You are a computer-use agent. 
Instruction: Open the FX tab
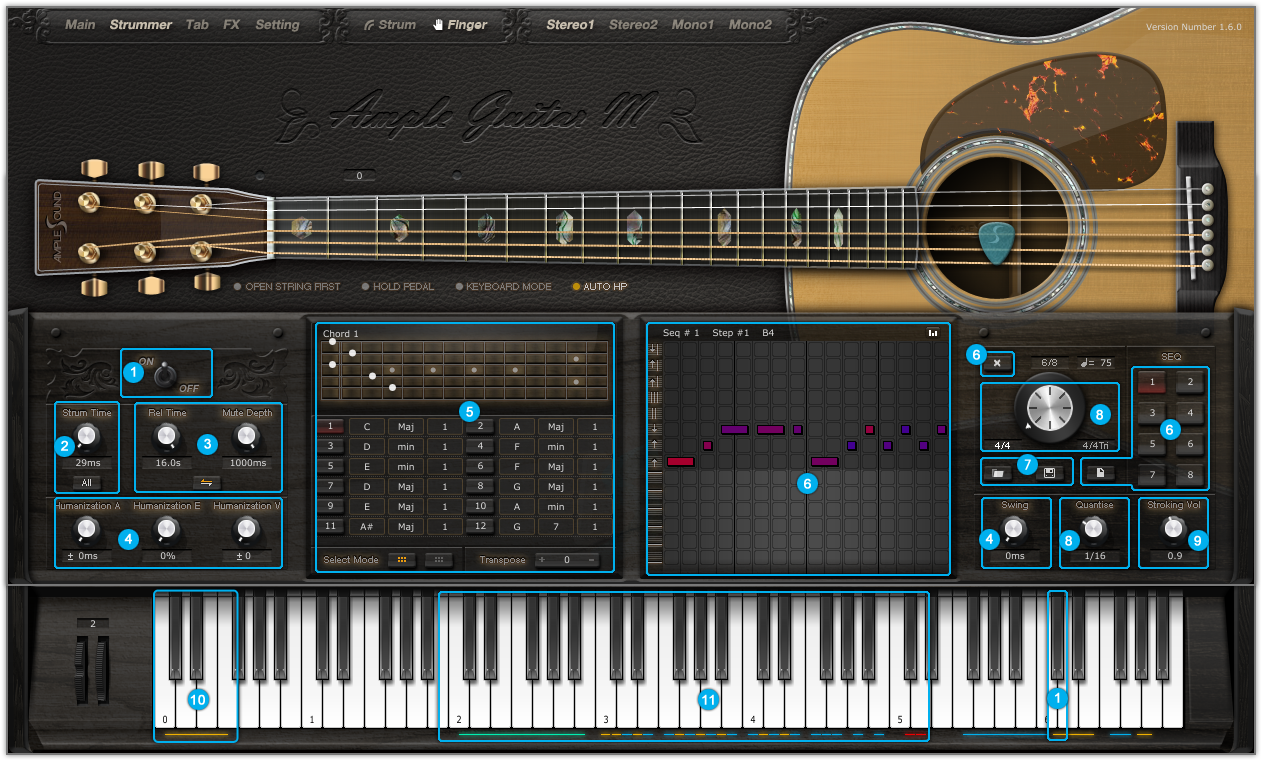tap(232, 24)
